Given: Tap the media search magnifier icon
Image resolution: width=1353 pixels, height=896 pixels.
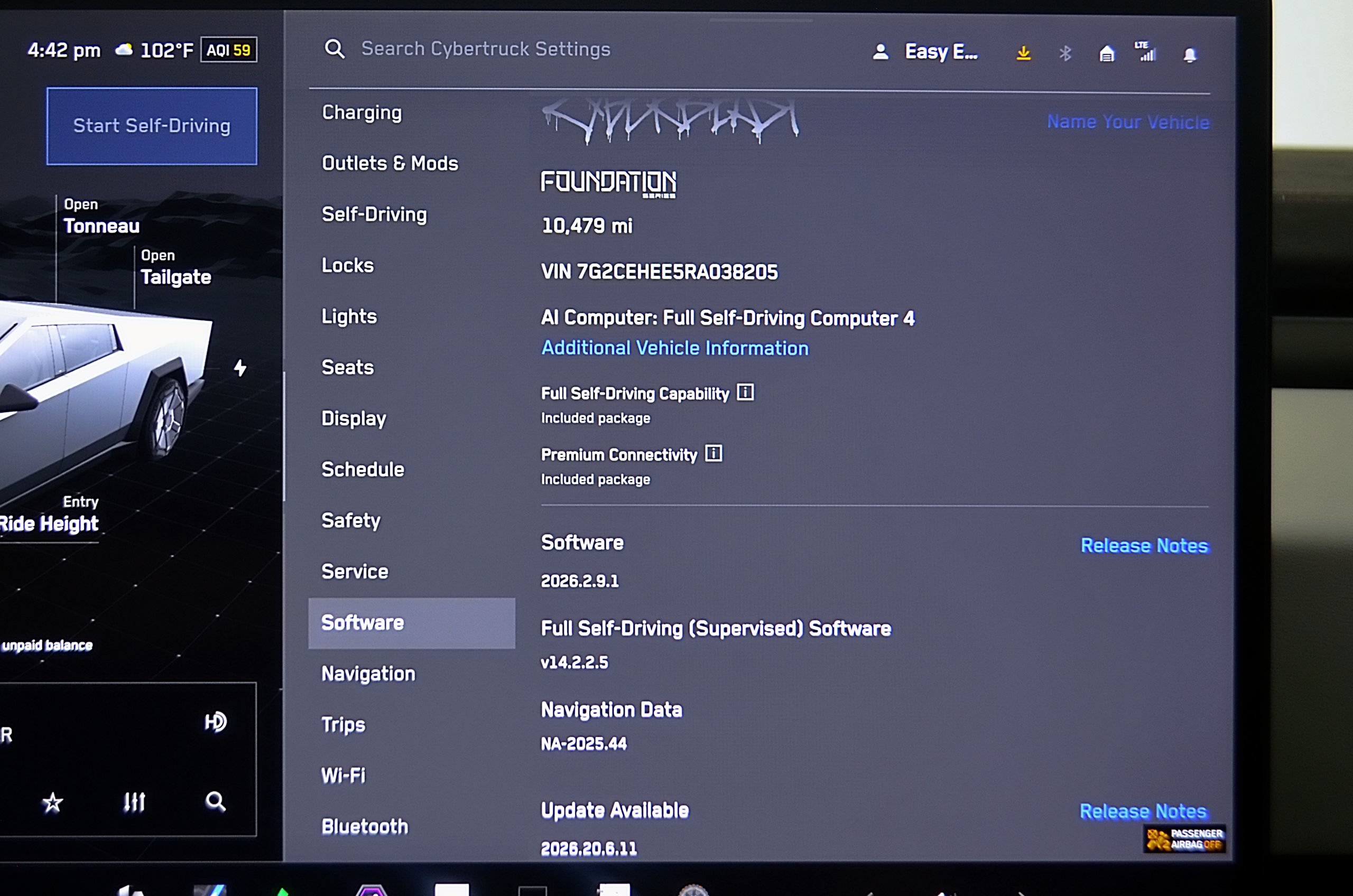Looking at the screenshot, I should 216,802.
